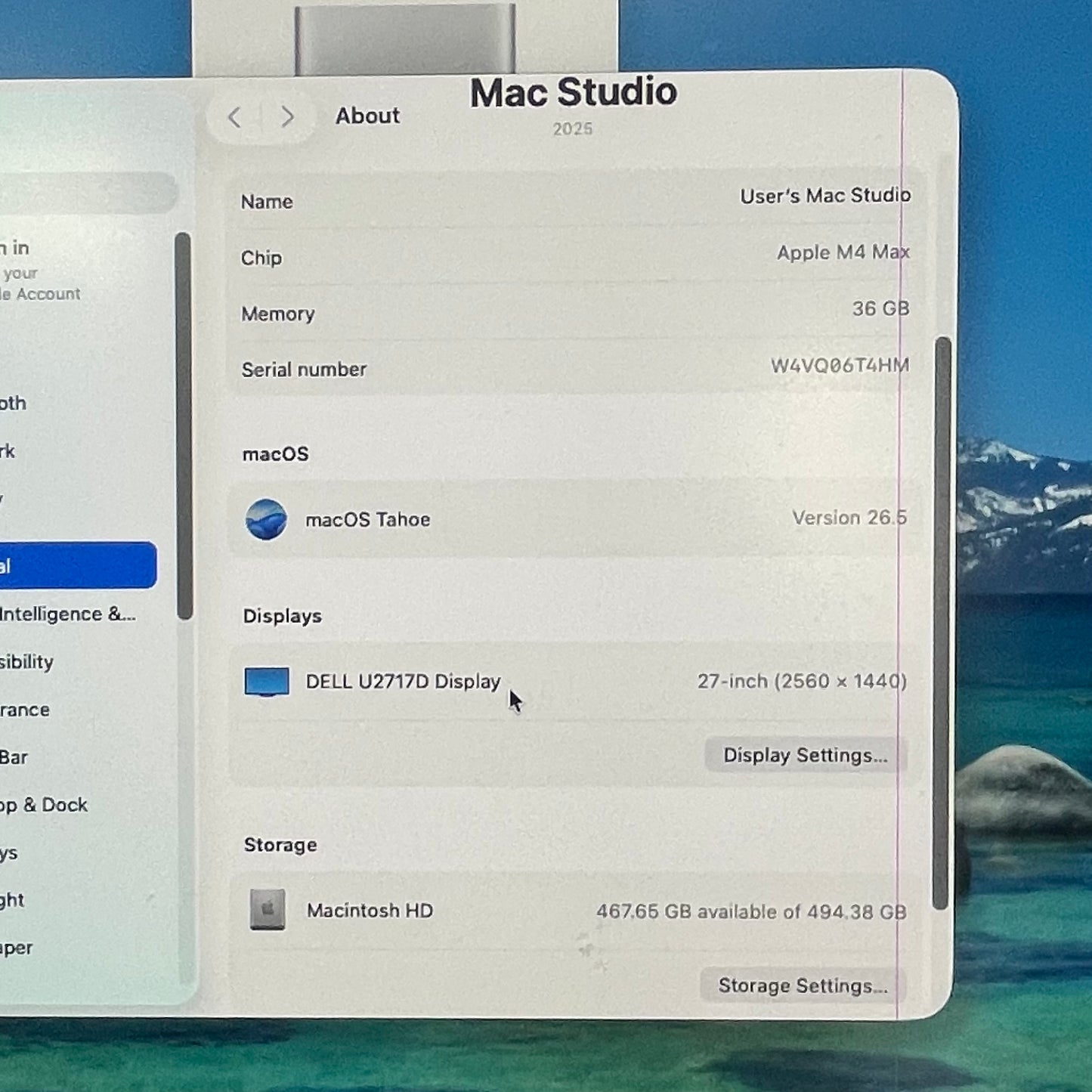Click the sidebar search field
The width and height of the screenshot is (1092, 1092).
click(x=87, y=193)
